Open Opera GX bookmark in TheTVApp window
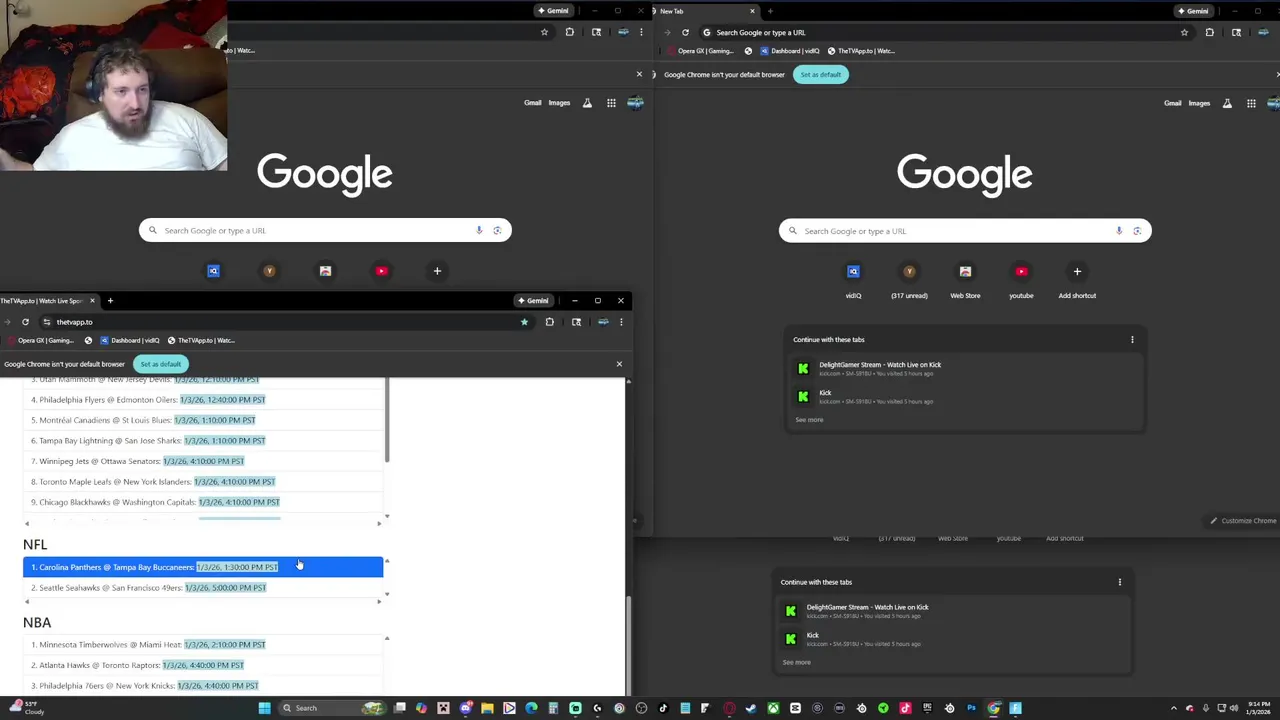Screen dimensions: 1280x720 40,340
